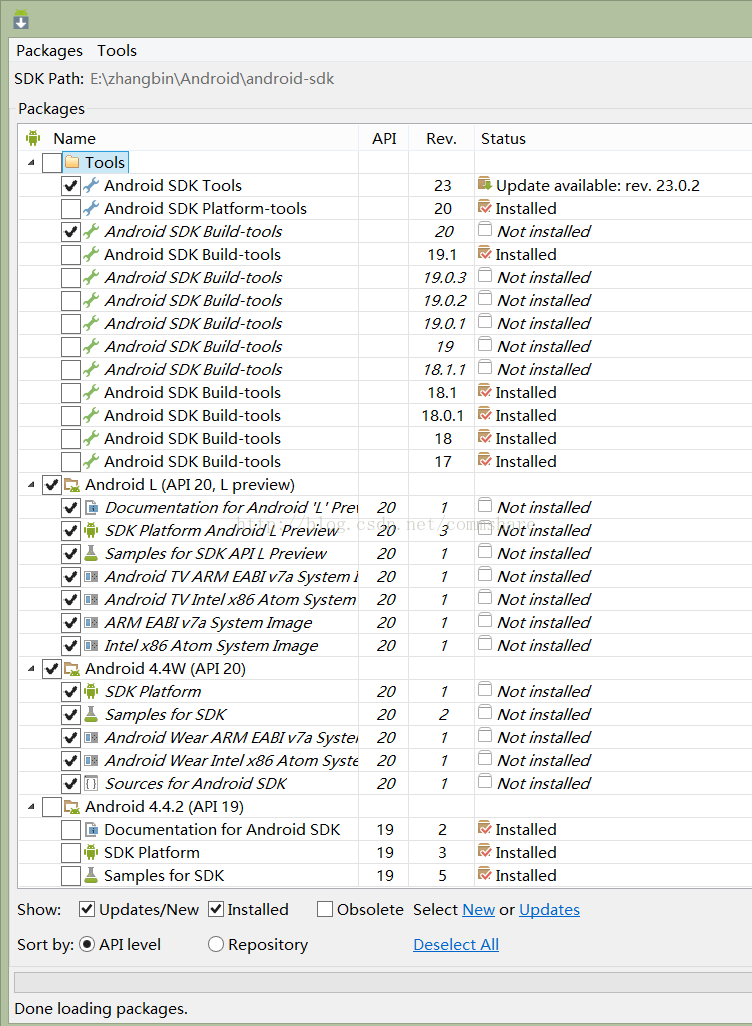This screenshot has height=1026, width=752.
Task: Check API 19 SDK Platform checkbox
Action: [x=71, y=853]
